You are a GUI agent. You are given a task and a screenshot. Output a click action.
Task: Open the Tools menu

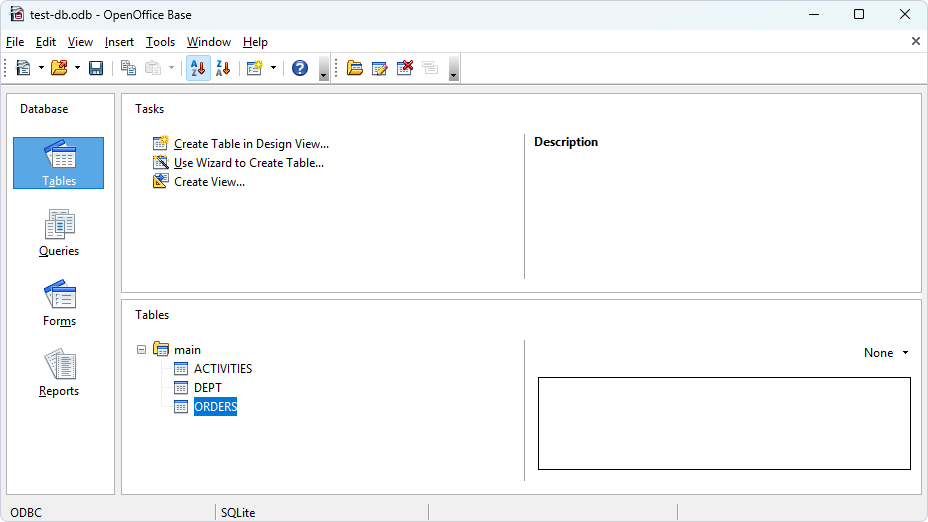(160, 42)
